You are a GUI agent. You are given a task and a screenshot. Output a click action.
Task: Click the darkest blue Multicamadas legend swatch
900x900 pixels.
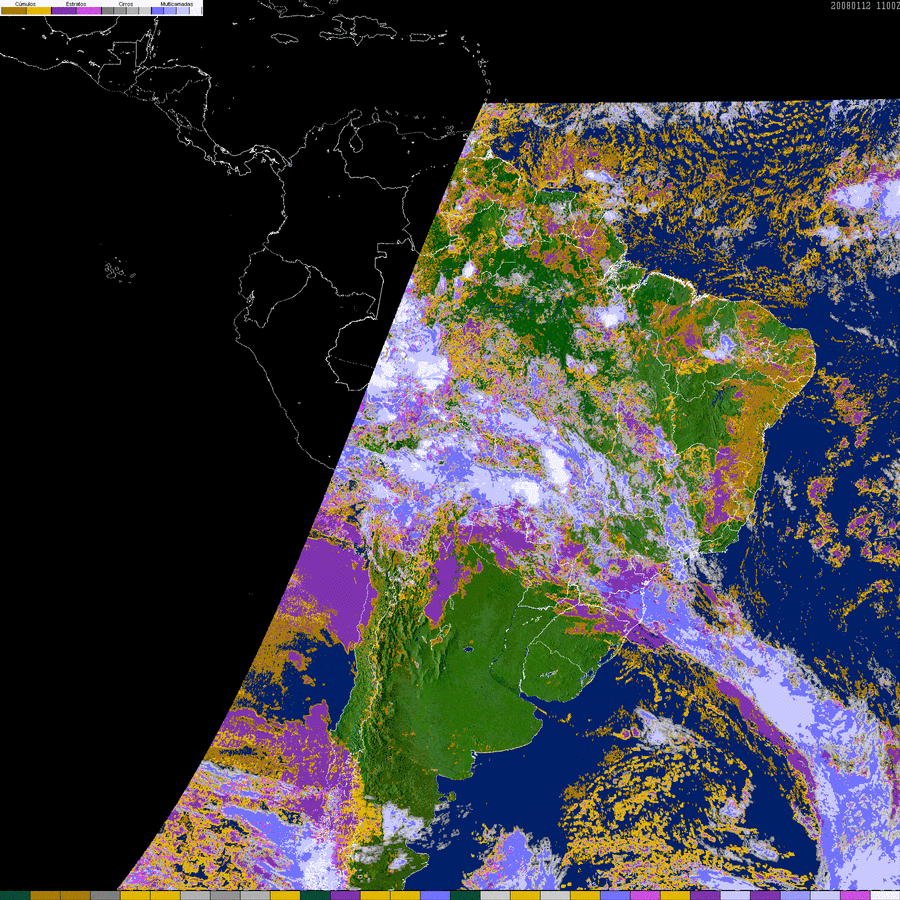[157, 10]
